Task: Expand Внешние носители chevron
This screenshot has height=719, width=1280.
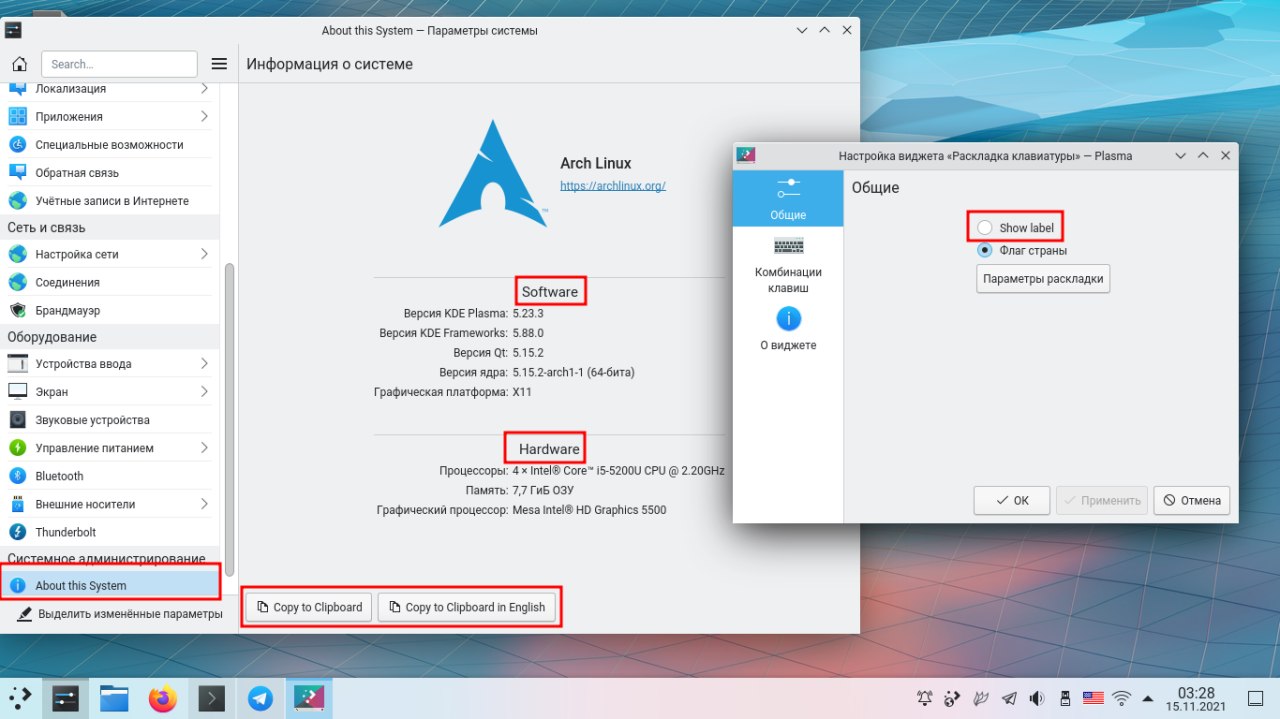Action: click(204, 504)
